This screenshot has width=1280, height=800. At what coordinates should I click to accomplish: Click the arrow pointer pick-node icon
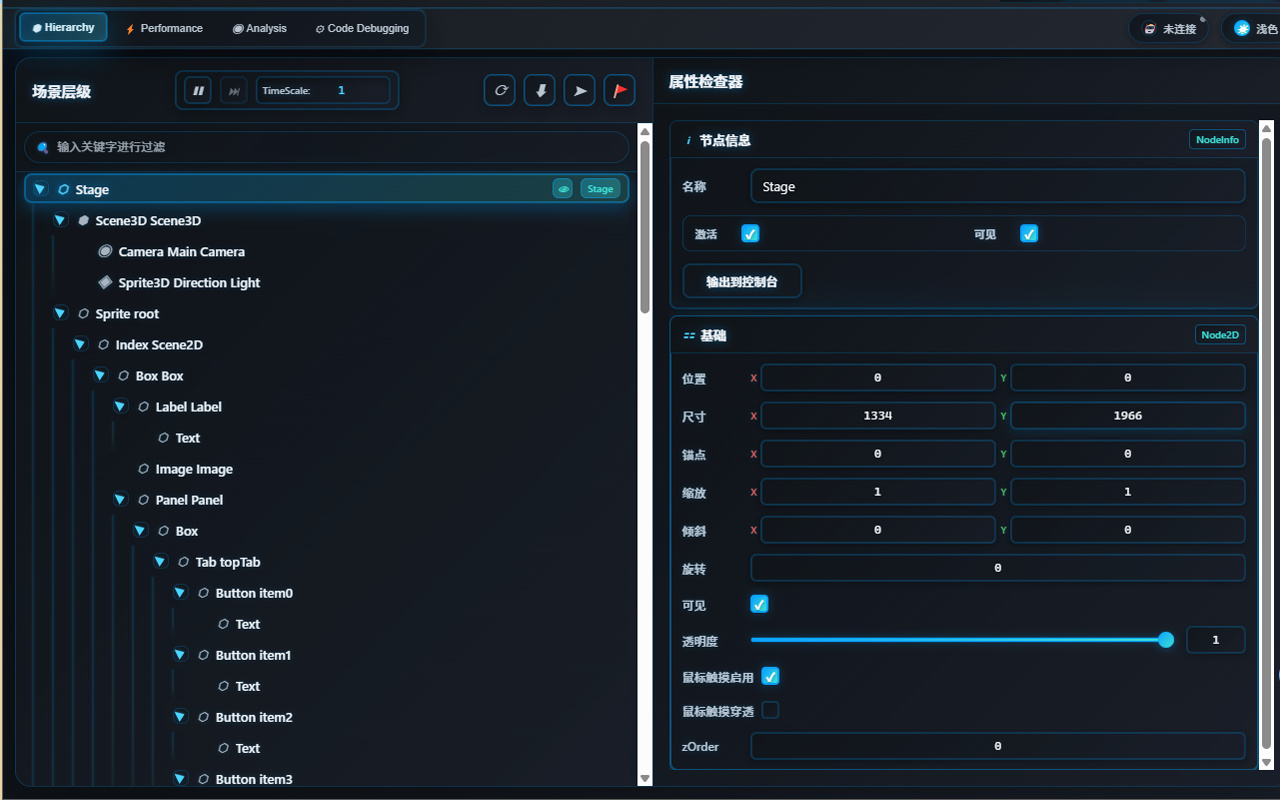[579, 90]
